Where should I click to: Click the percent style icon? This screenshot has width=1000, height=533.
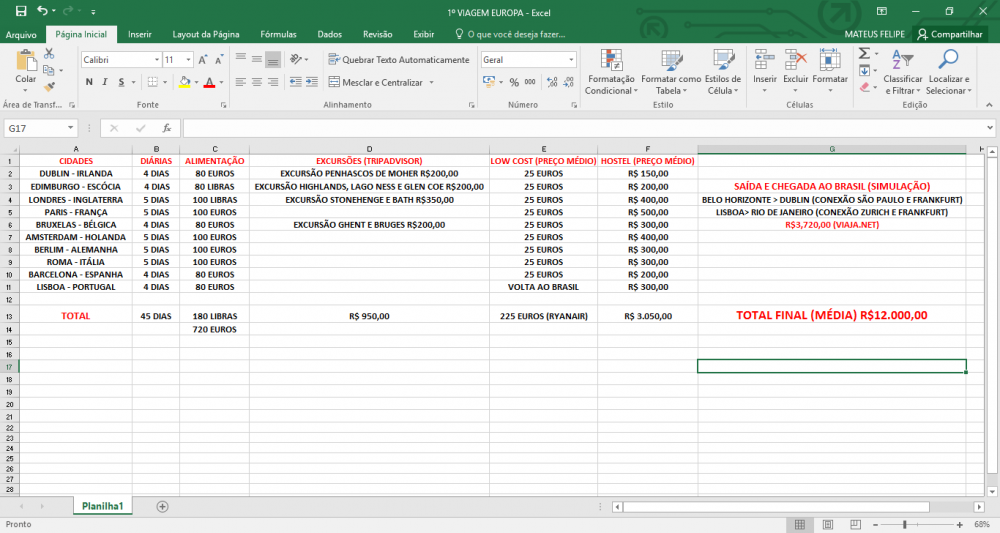tap(514, 82)
